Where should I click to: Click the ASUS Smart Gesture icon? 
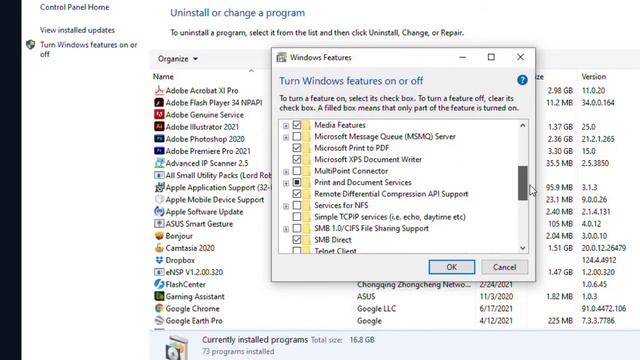click(159, 224)
